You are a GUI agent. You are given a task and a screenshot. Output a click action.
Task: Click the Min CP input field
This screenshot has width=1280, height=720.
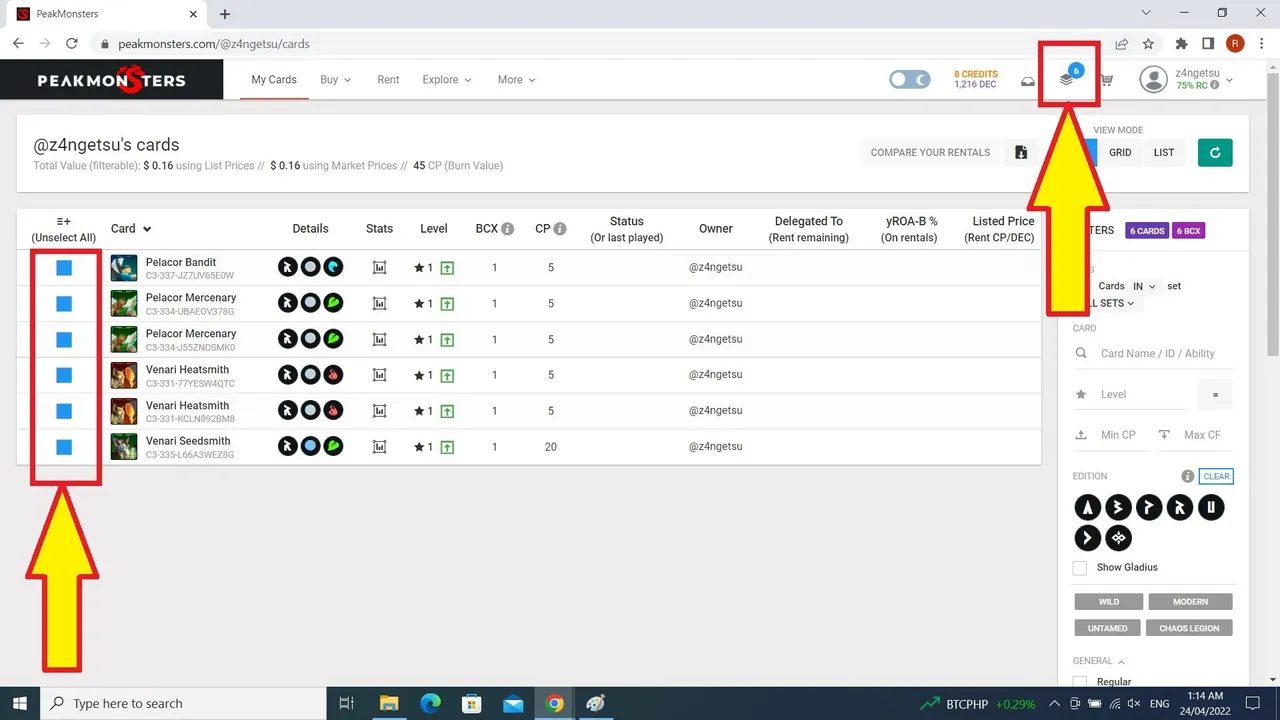(1110, 435)
